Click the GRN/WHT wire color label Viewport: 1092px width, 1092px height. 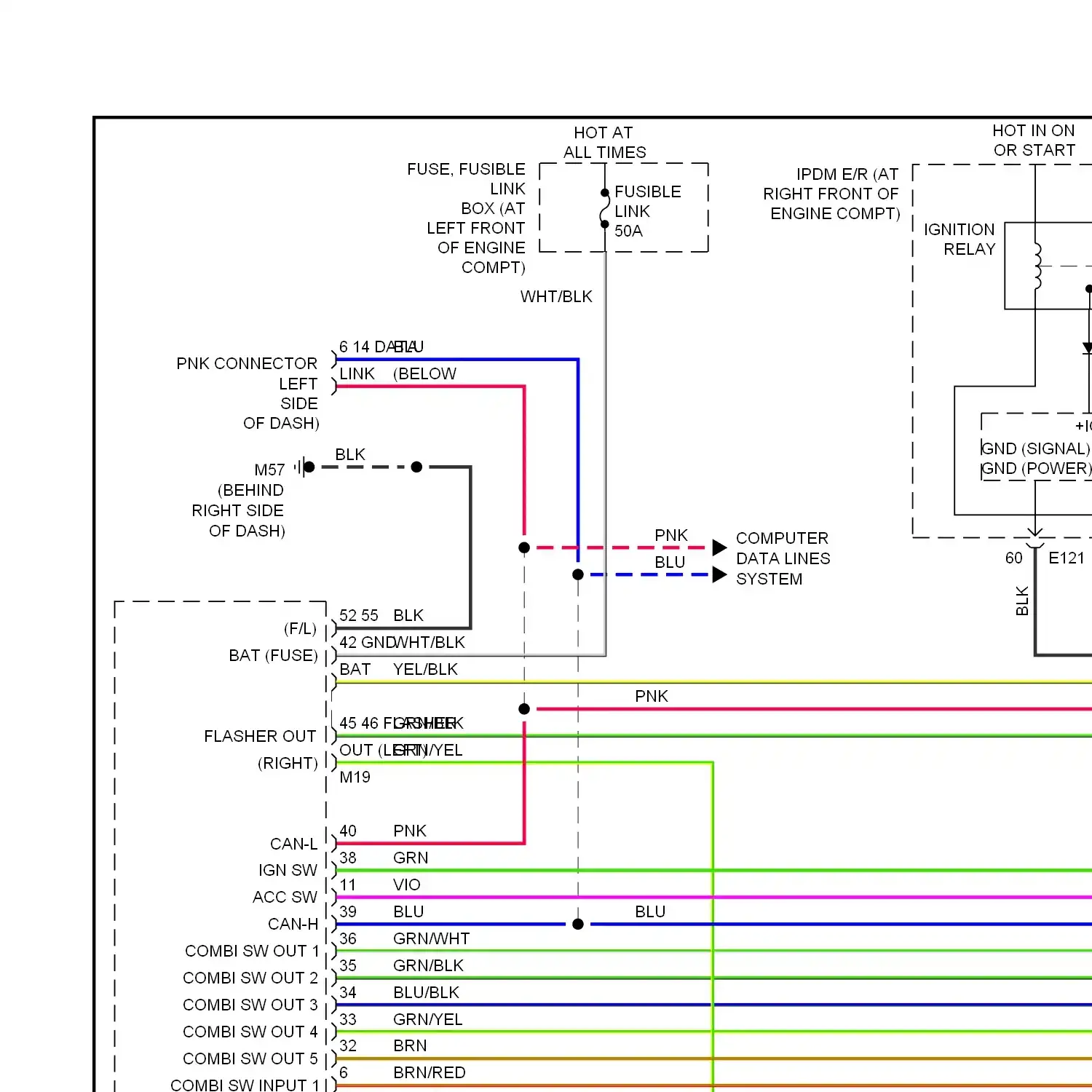(431, 938)
